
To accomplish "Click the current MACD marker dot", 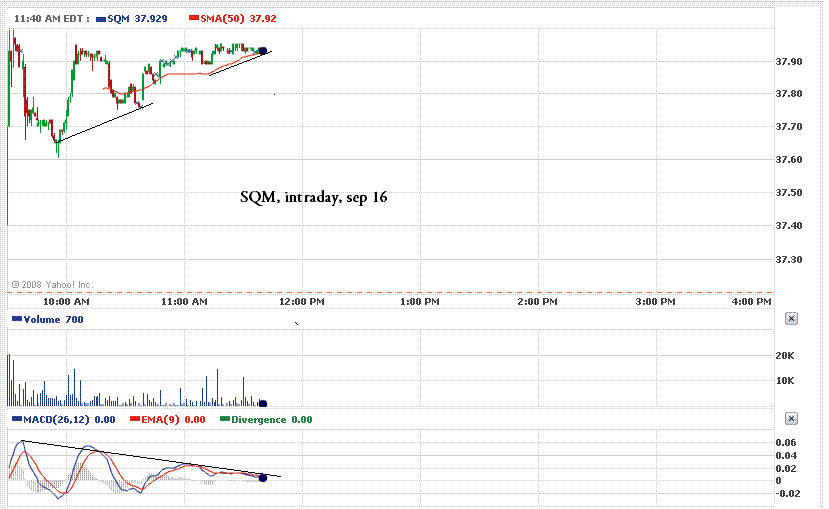I will click(x=263, y=478).
